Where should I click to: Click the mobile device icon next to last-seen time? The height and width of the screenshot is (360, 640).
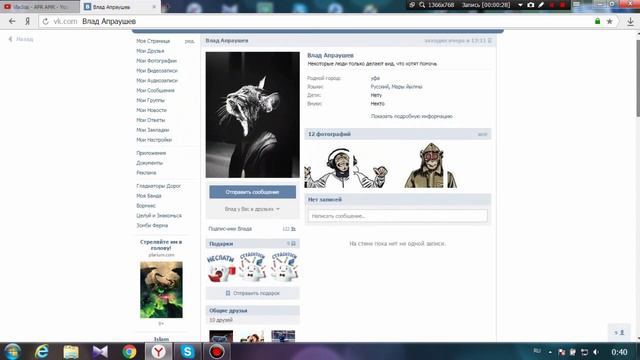(x=490, y=41)
